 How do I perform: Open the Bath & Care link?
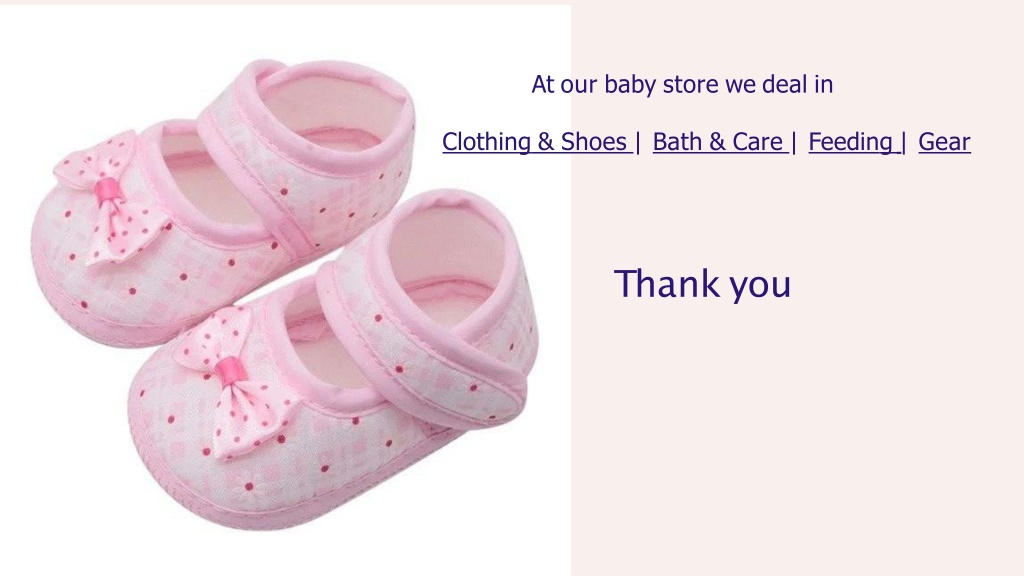tap(720, 142)
